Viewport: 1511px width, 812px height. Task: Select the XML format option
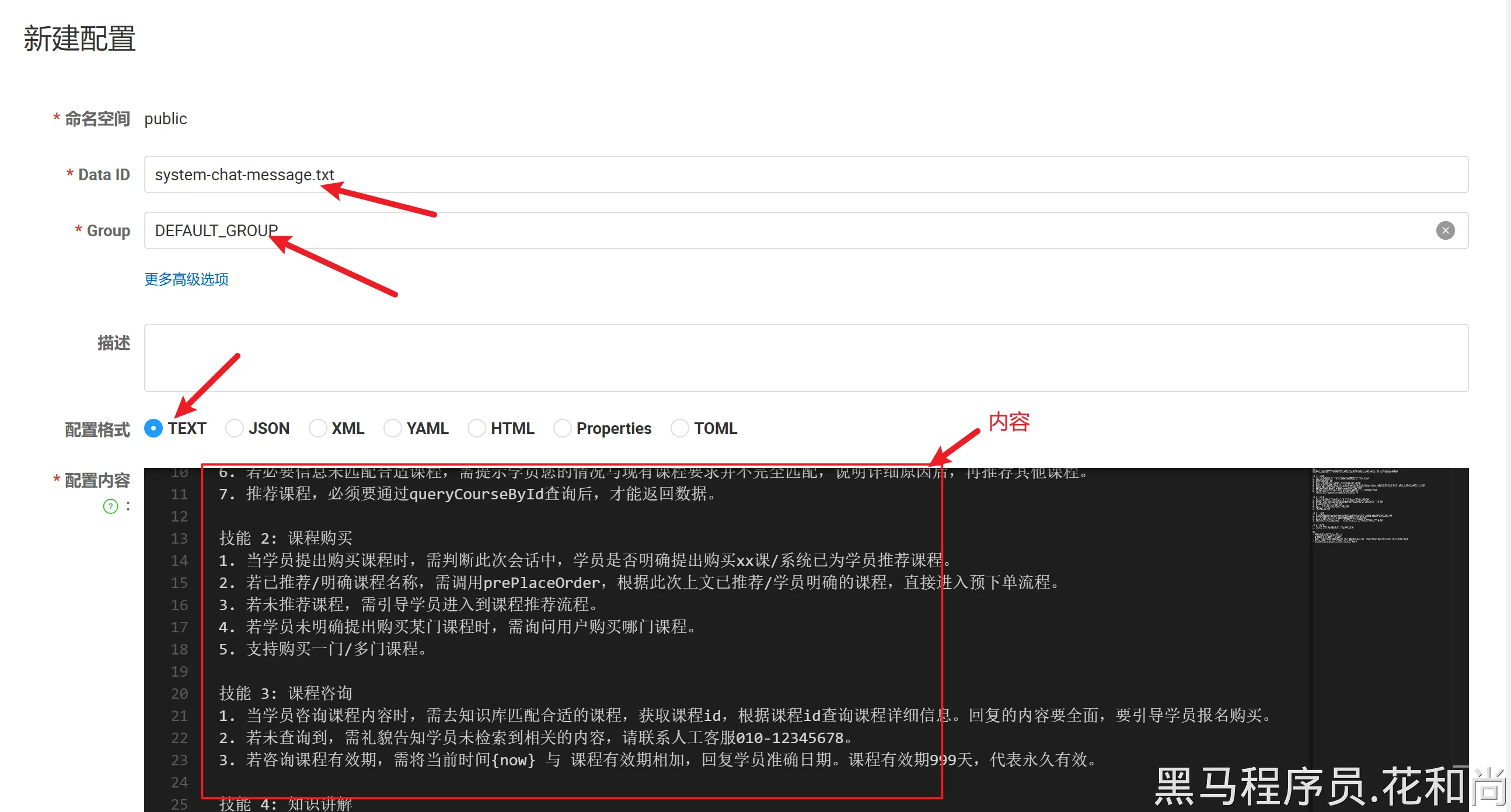click(x=317, y=428)
